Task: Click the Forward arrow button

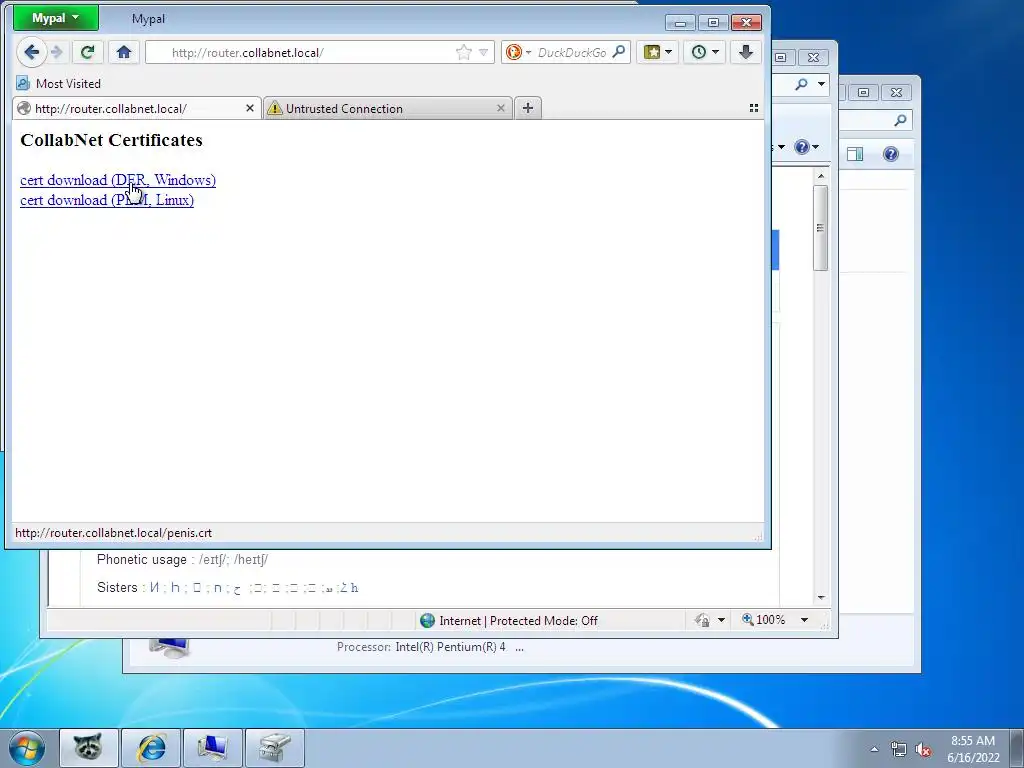Action: 57,52
